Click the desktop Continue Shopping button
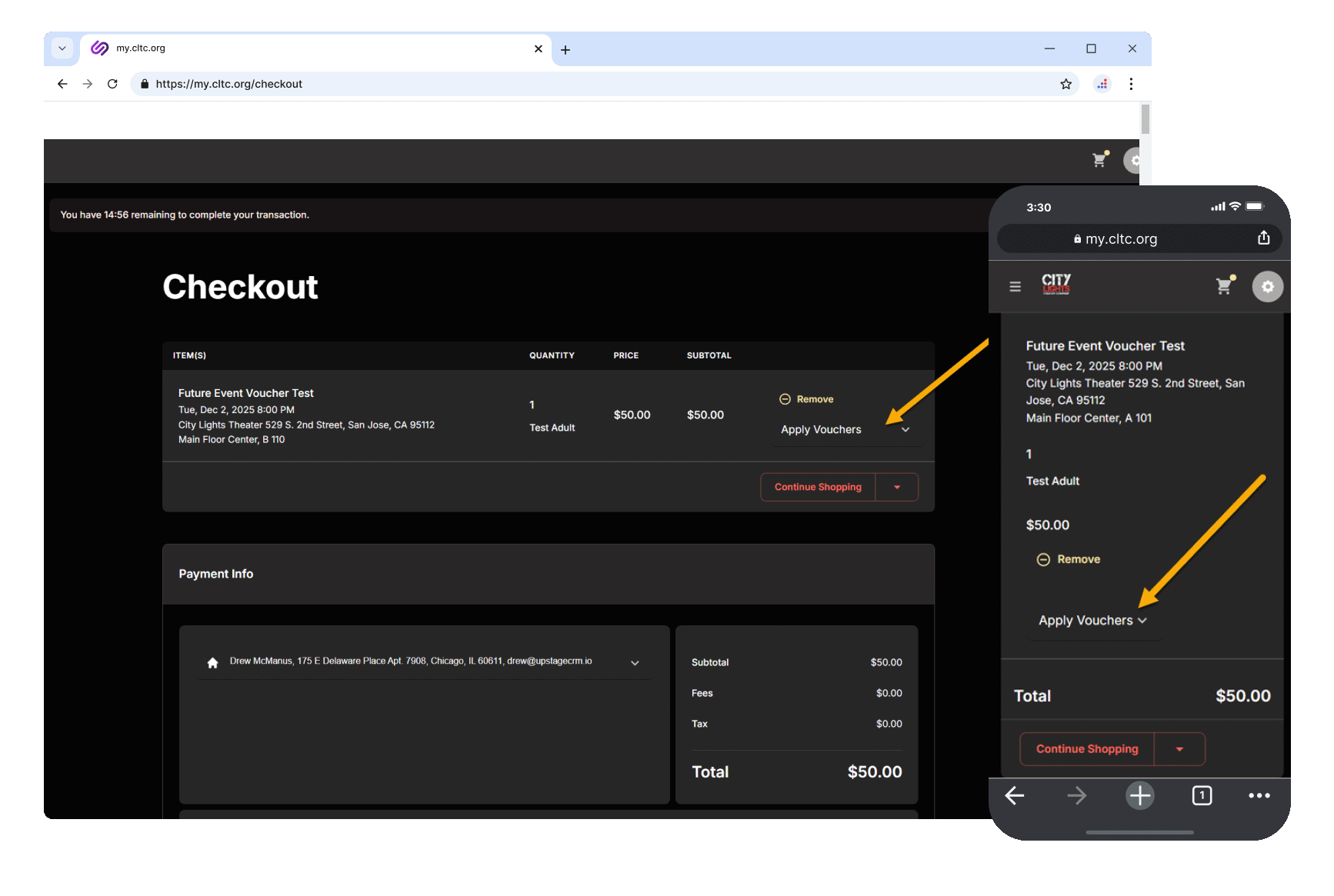Screen dimensions: 1334x896 tap(818, 487)
